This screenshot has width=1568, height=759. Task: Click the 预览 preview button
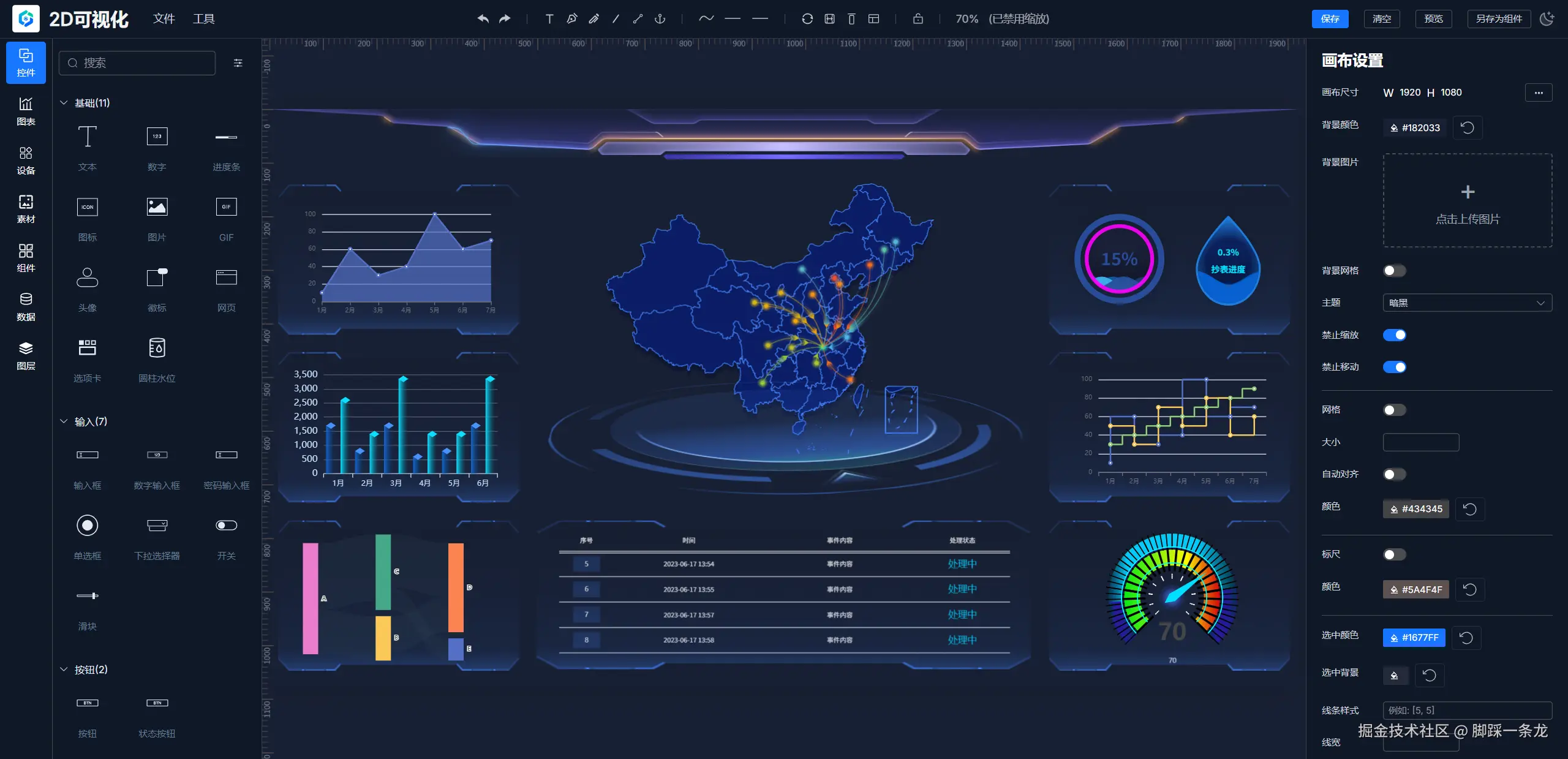[x=1433, y=18]
